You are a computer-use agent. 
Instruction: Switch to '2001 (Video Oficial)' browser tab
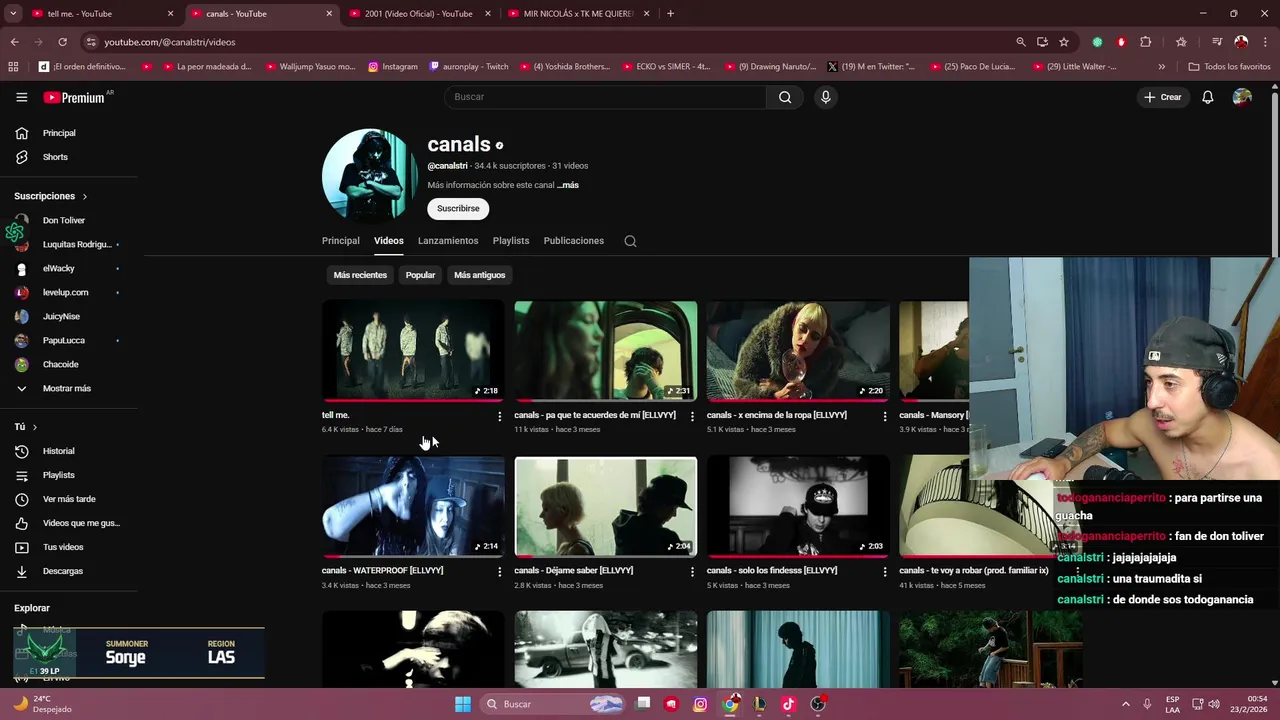[x=418, y=14]
